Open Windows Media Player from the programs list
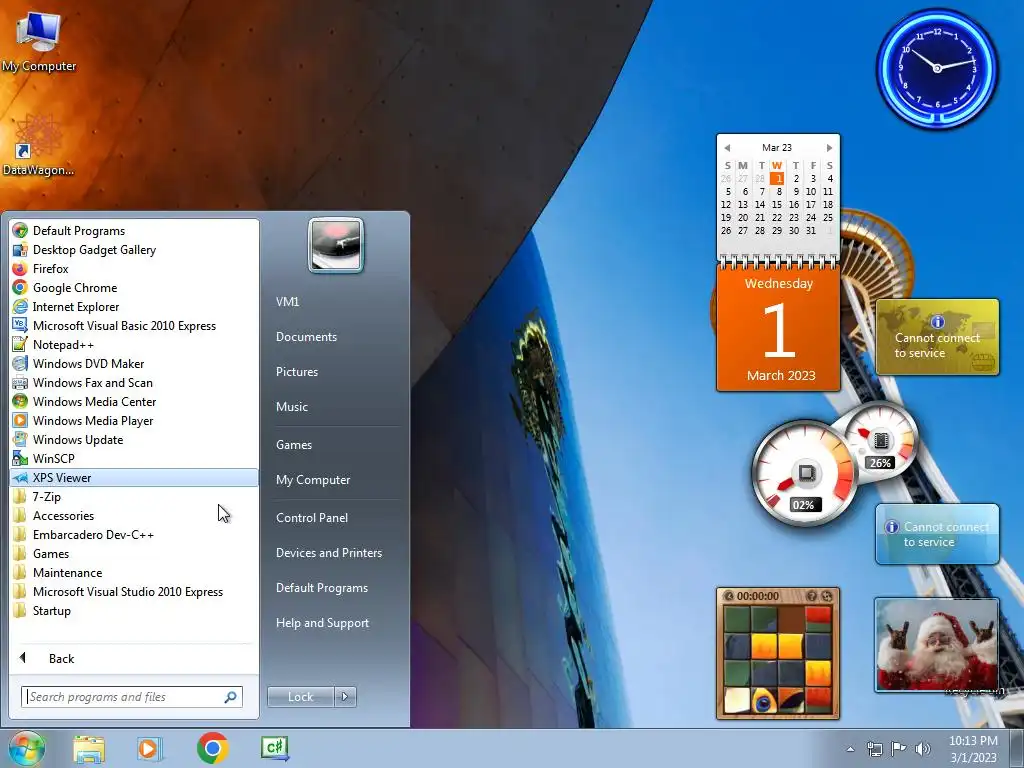Image resolution: width=1024 pixels, height=768 pixels. point(134,420)
